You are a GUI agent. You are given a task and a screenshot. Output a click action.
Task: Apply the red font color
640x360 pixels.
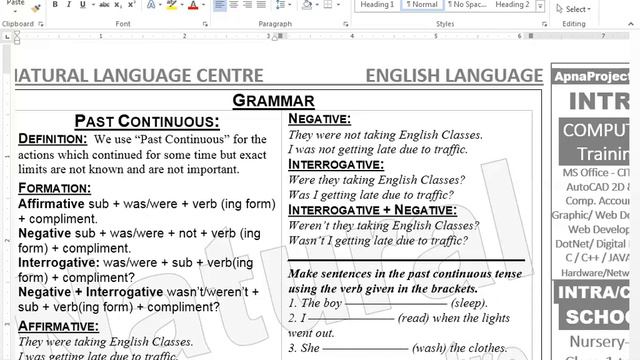click(x=193, y=4)
